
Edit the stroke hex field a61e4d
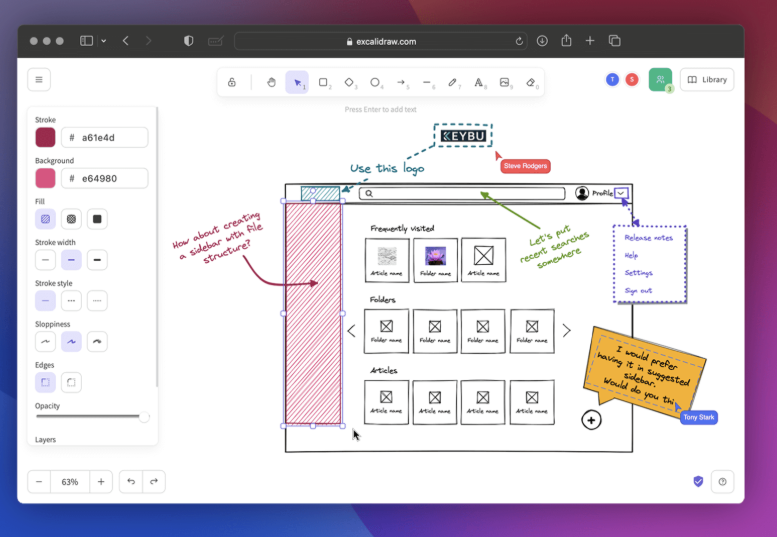(105, 137)
